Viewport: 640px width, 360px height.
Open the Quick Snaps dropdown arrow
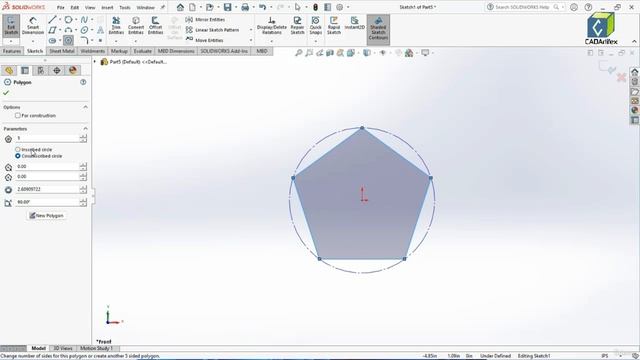316,41
